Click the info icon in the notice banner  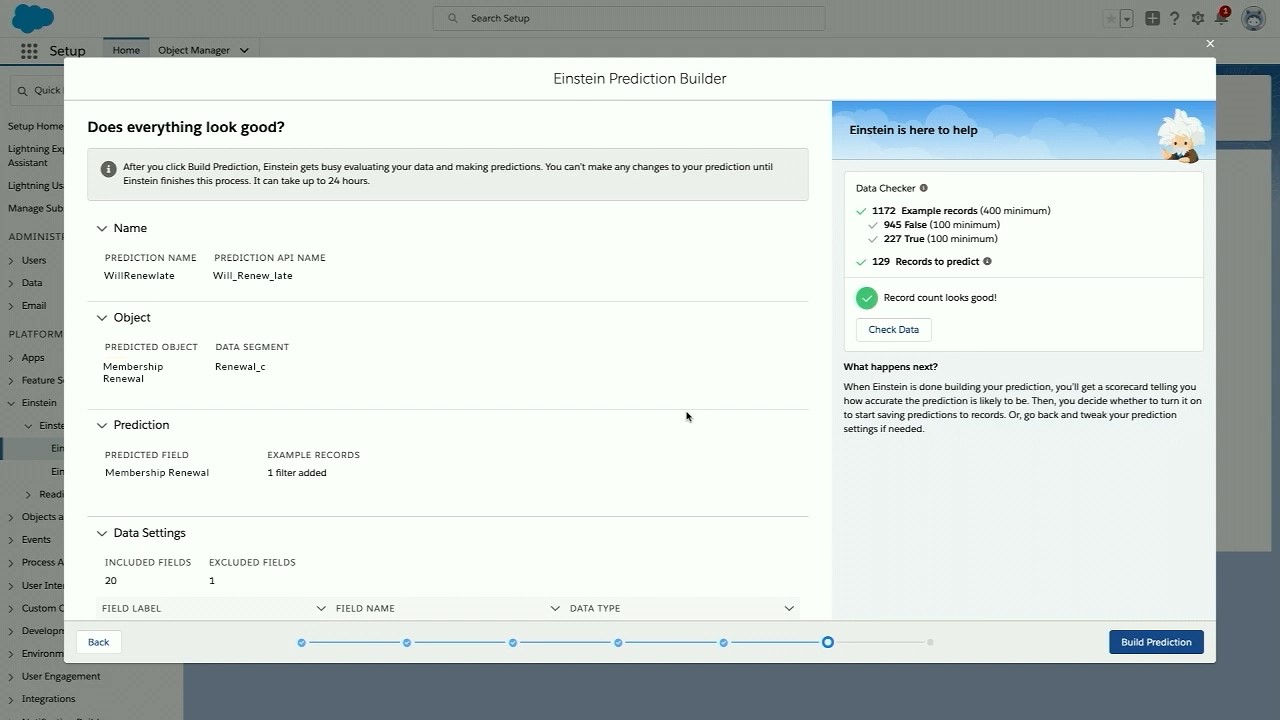point(109,169)
